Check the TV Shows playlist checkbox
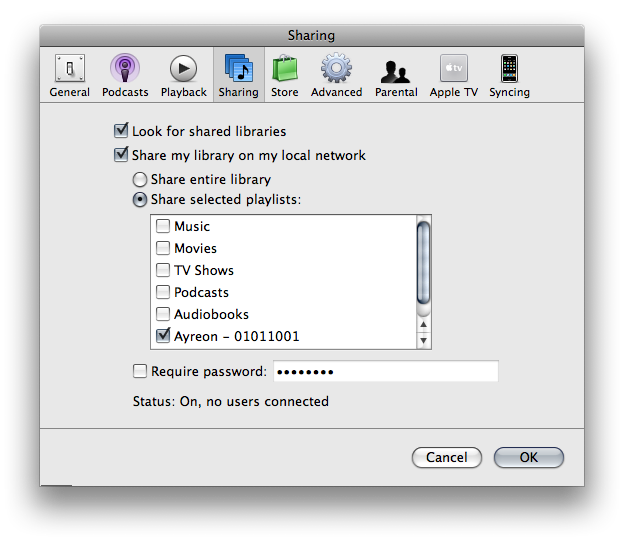 click(x=163, y=270)
